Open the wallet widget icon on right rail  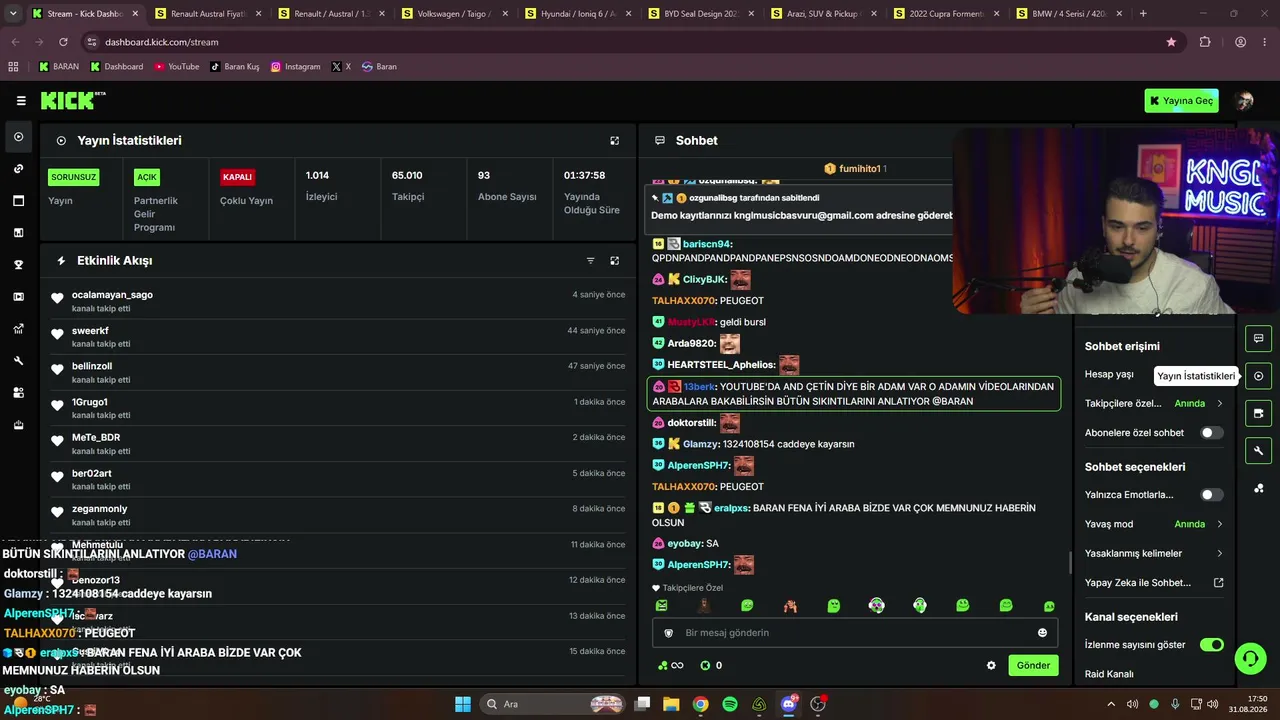click(1259, 413)
